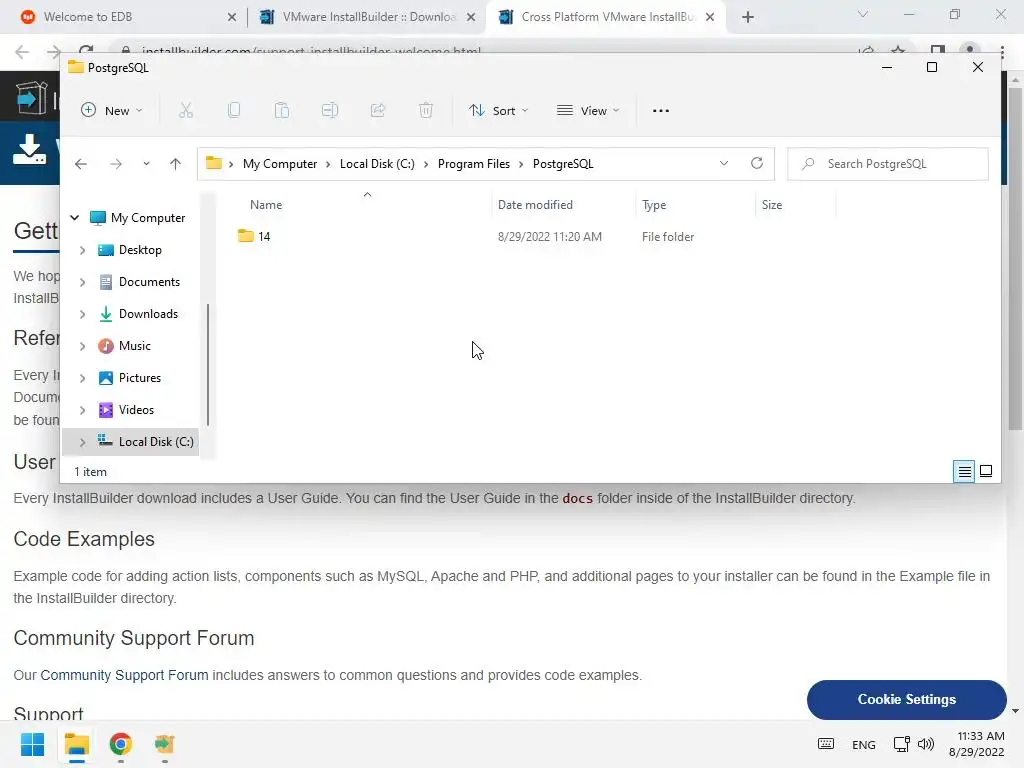Click the Delete trash can icon
The width and height of the screenshot is (1024, 768).
[426, 110]
